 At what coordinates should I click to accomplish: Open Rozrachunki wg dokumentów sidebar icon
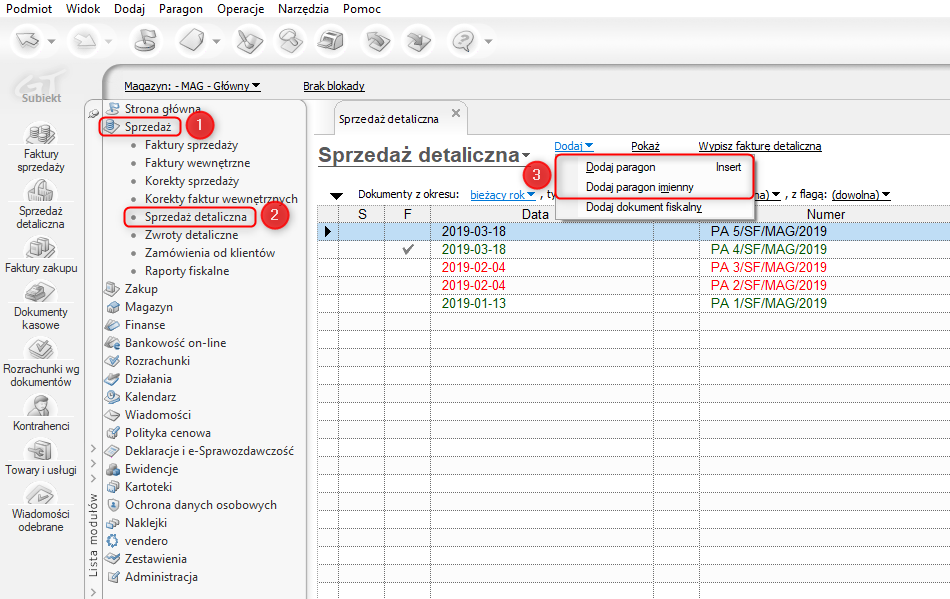click(x=41, y=349)
